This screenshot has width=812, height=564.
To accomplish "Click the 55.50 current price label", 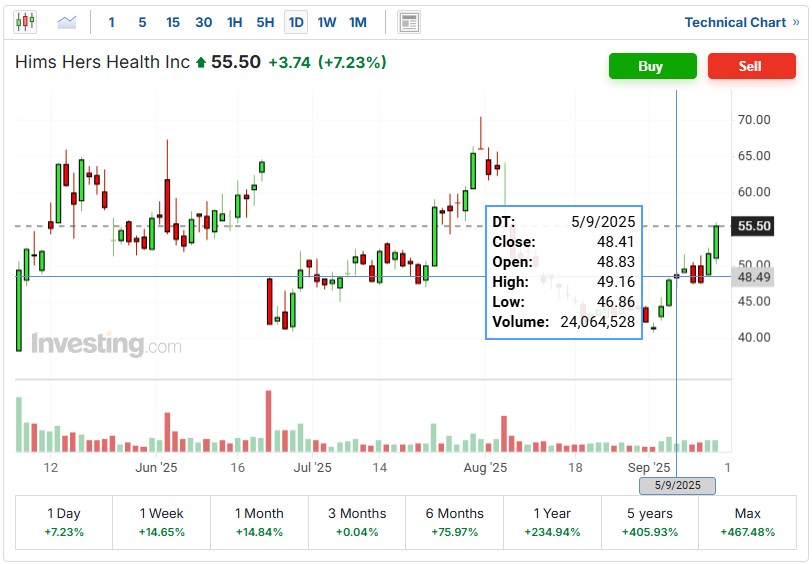I will click(x=752, y=226).
